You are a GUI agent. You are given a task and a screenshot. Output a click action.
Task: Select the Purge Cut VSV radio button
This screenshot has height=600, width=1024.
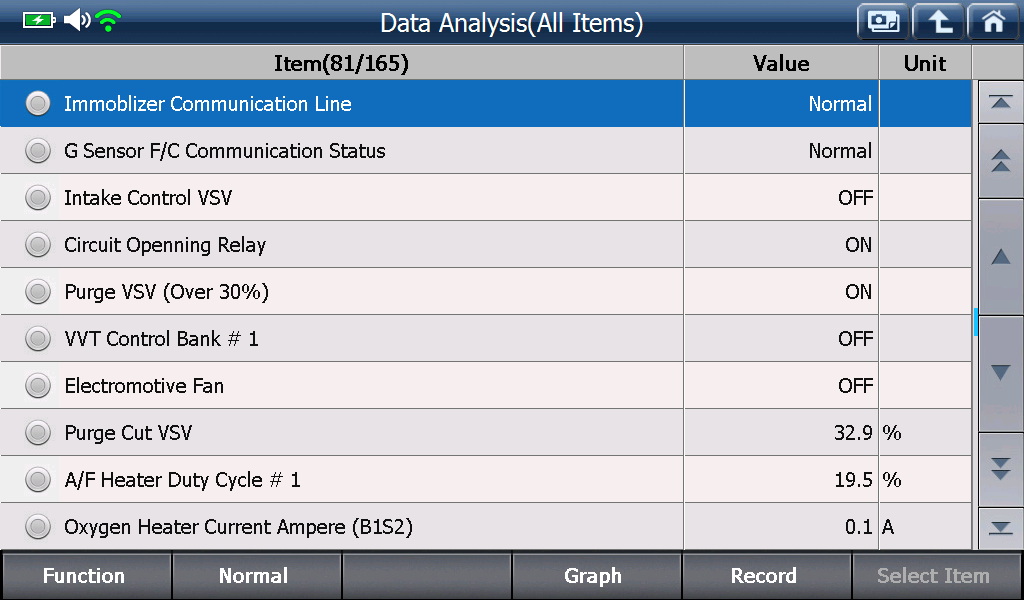[38, 432]
